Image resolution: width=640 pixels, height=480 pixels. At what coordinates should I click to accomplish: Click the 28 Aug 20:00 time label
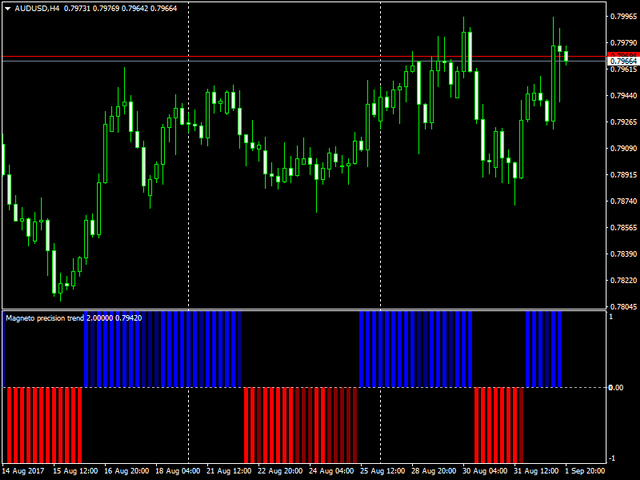434,471
